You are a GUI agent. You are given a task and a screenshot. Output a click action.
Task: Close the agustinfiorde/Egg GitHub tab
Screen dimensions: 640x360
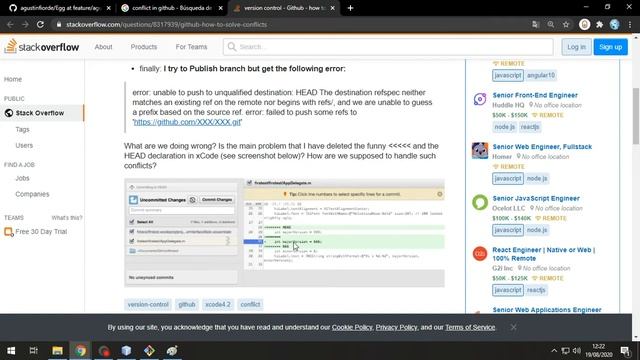109,8
